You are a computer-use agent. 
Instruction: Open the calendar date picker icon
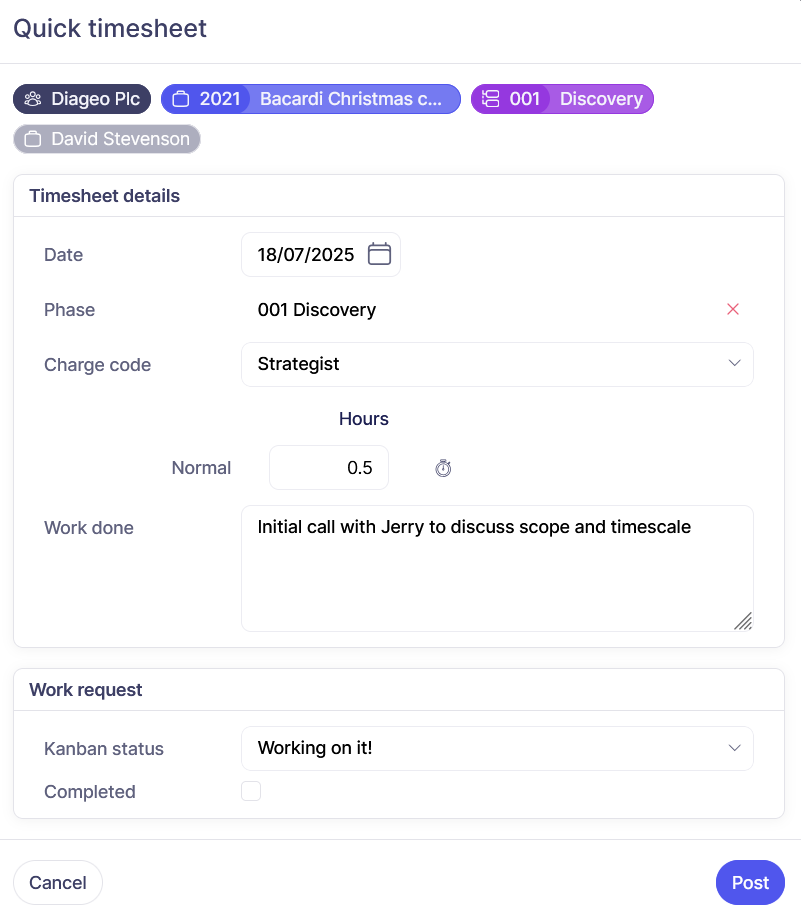(379, 254)
